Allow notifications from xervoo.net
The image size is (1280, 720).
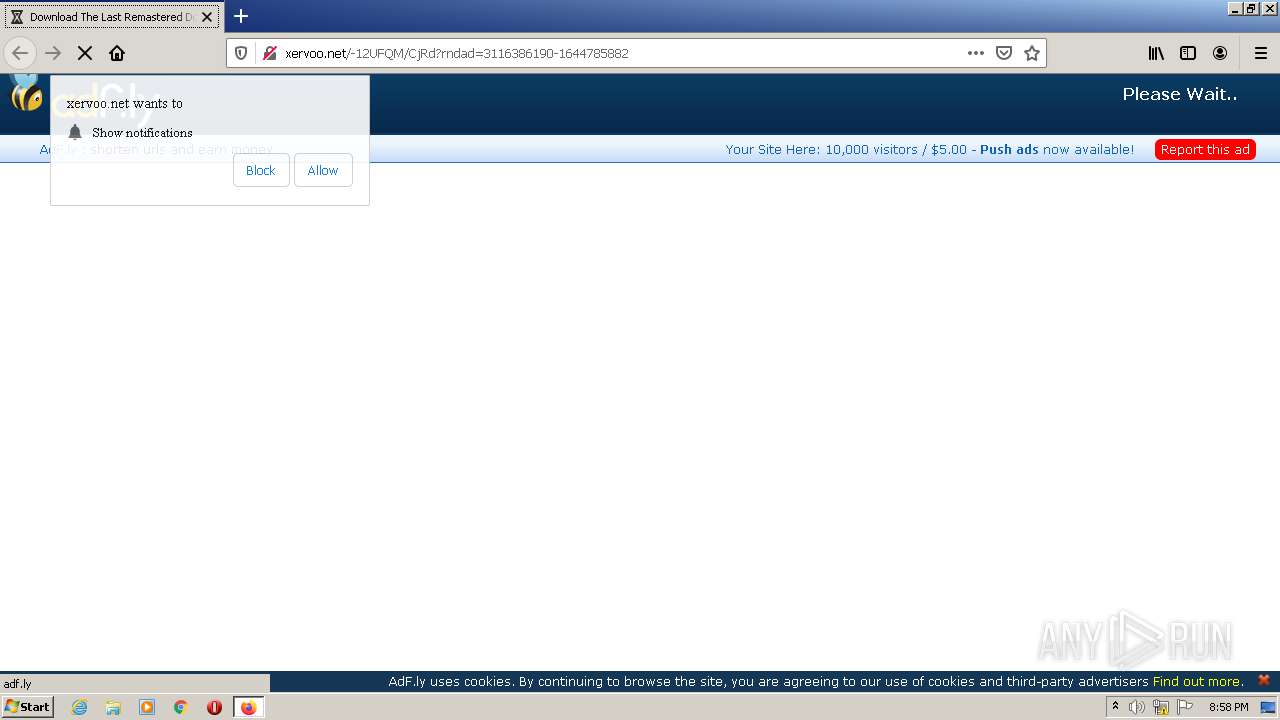tap(323, 170)
